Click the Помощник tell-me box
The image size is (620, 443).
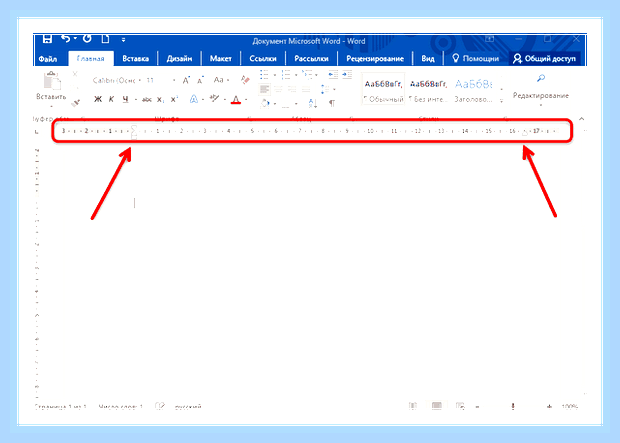pos(475,59)
